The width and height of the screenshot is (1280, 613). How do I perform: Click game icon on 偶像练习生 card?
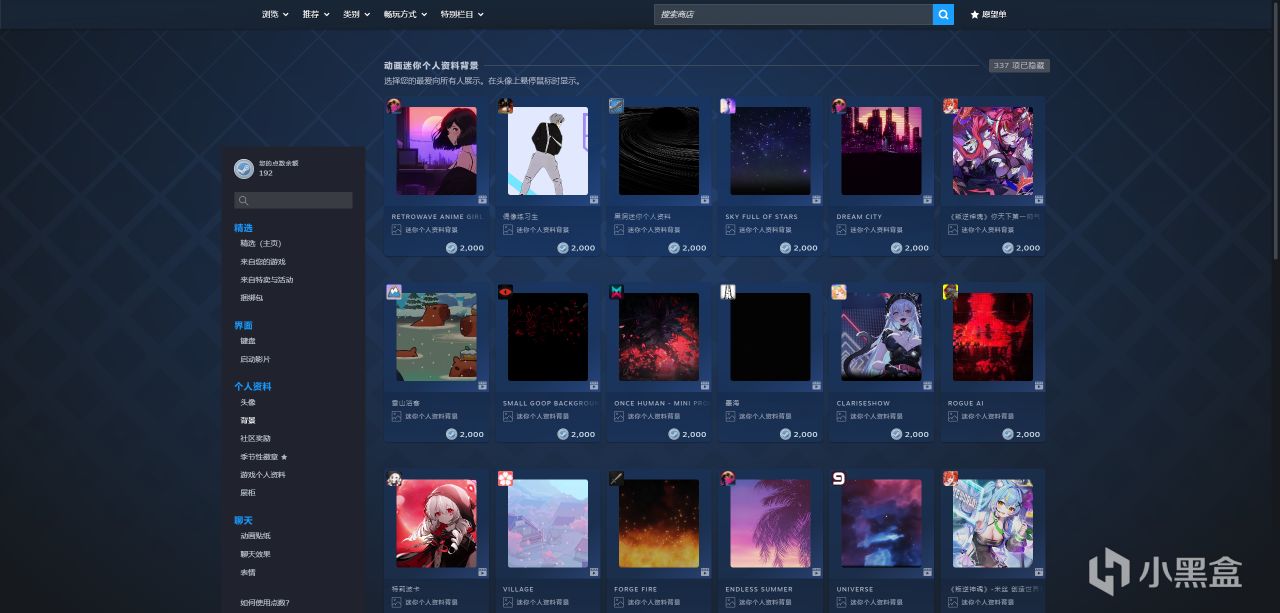pos(505,106)
